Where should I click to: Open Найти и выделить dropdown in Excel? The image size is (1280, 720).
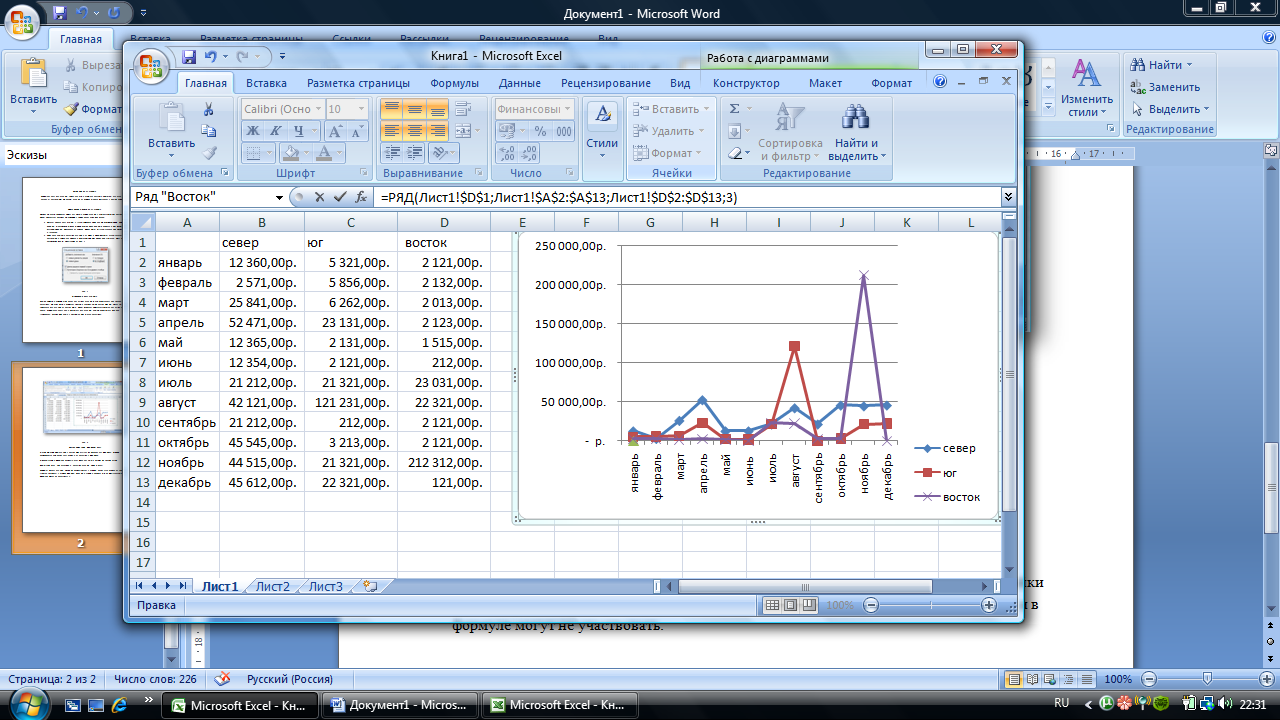pyautogui.click(x=857, y=132)
